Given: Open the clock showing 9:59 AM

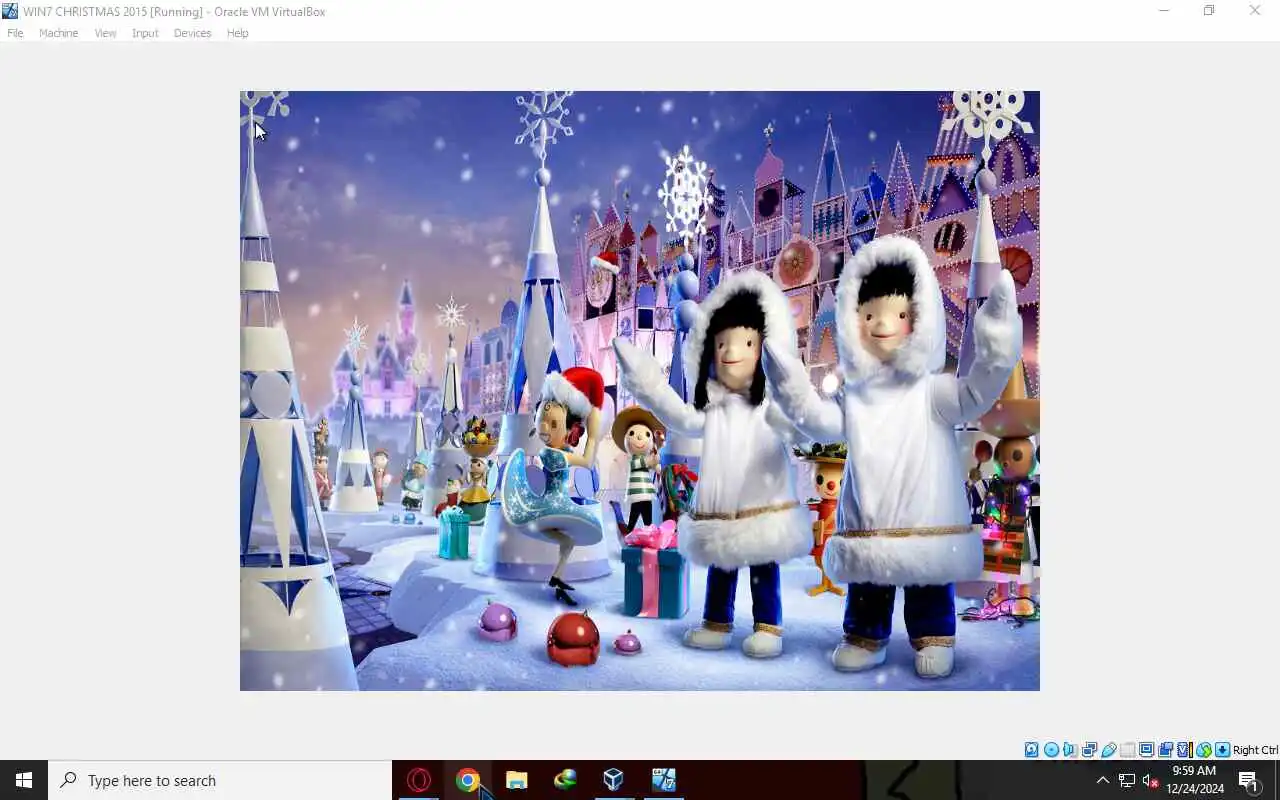Looking at the screenshot, I should pos(1194,780).
